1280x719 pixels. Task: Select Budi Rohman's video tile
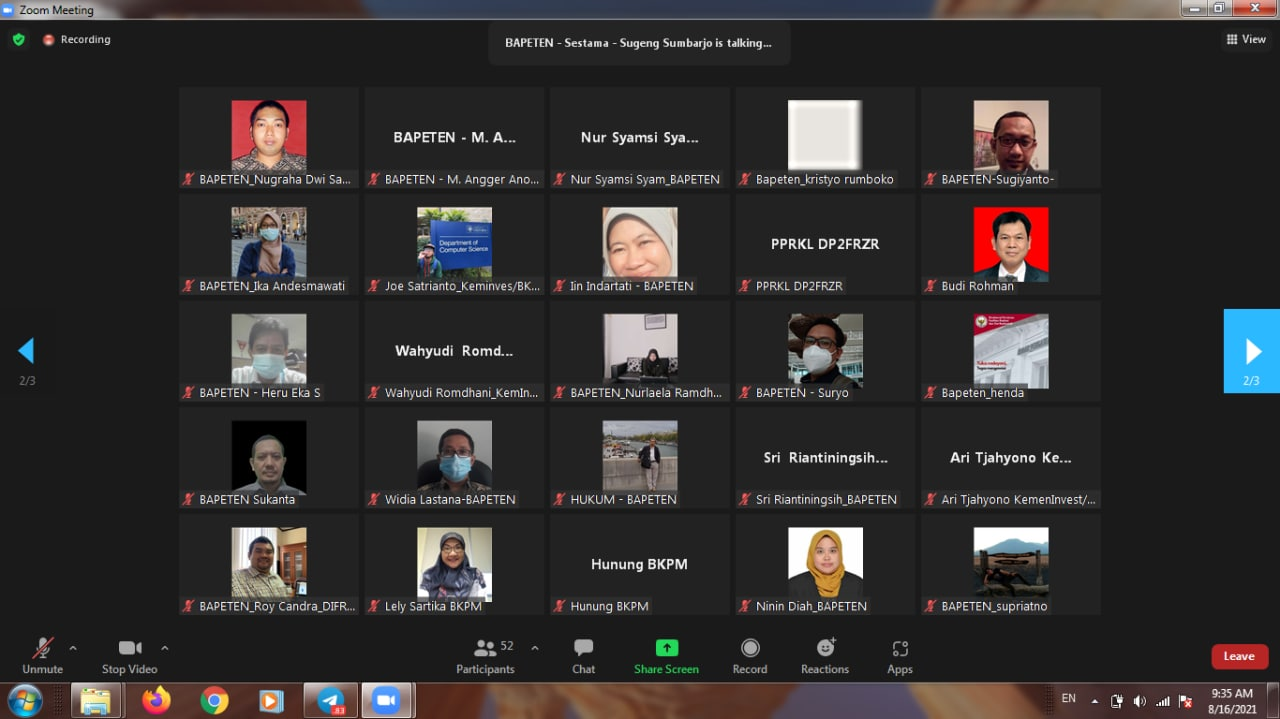click(1010, 245)
